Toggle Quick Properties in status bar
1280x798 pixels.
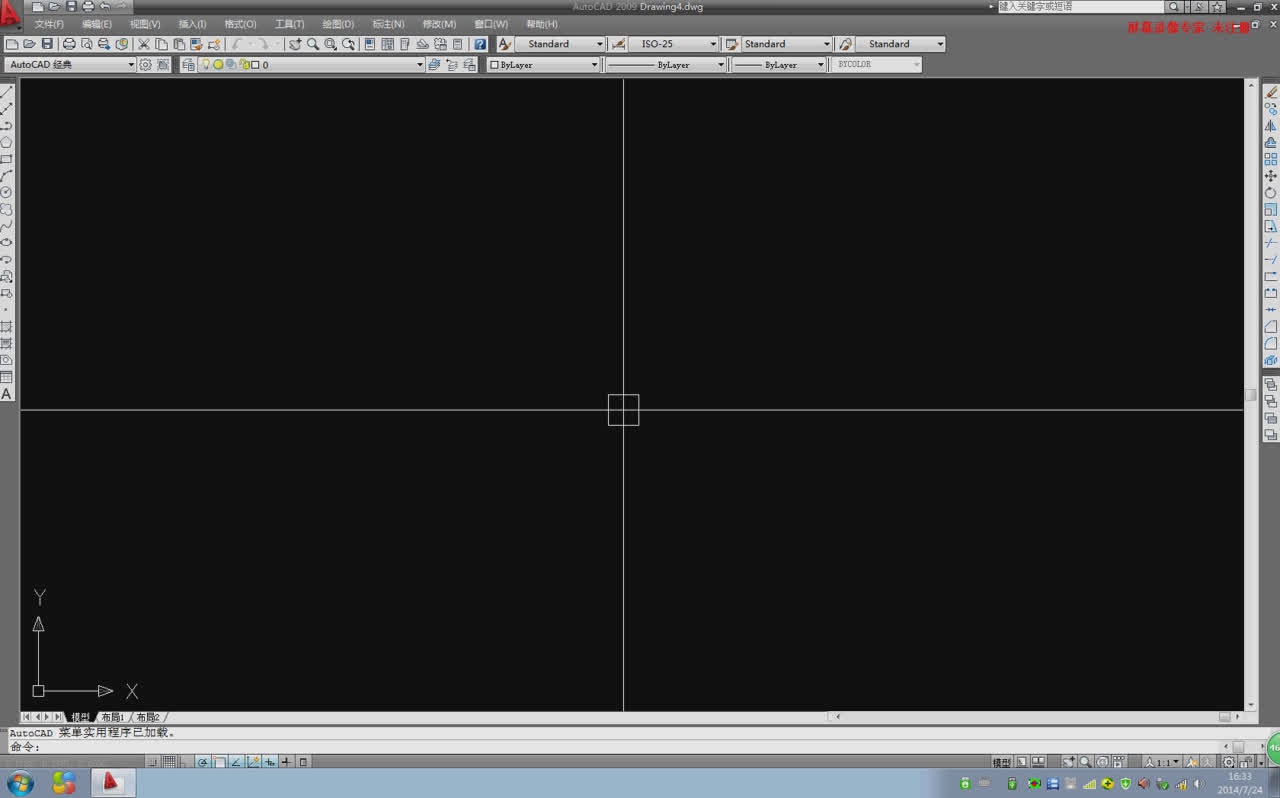coord(303,762)
